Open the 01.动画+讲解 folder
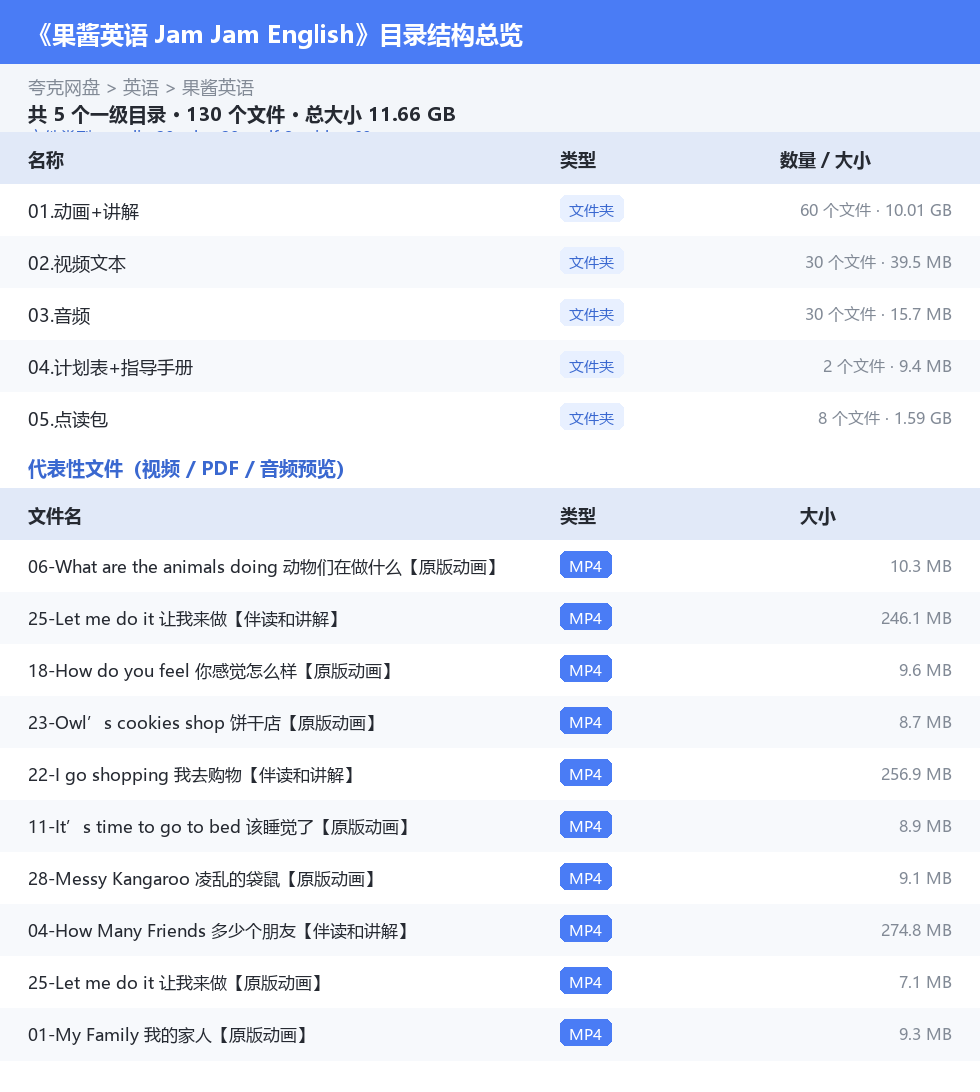This screenshot has height=1092, width=980. coord(84,211)
